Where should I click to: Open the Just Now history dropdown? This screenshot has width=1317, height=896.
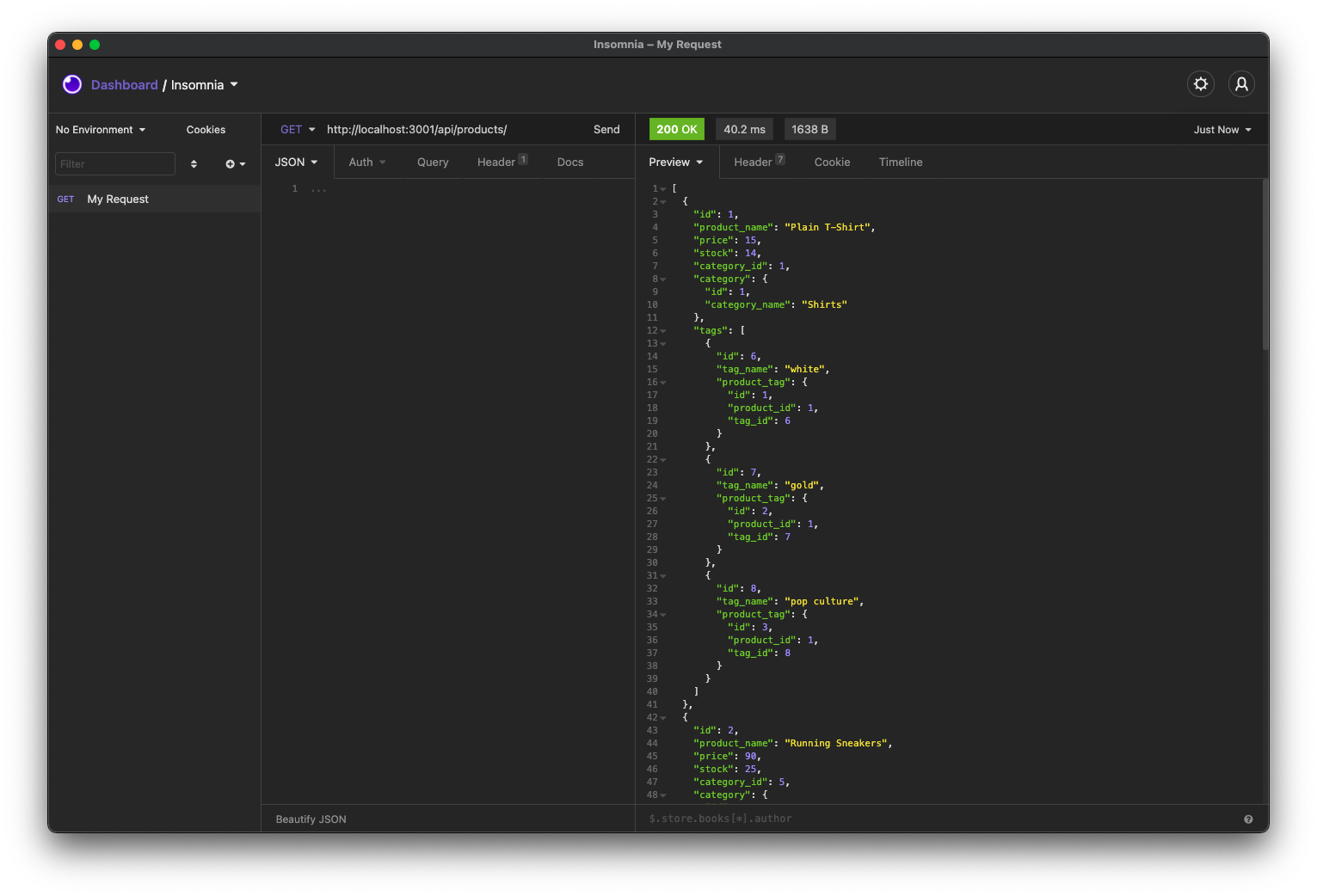[x=1222, y=130]
